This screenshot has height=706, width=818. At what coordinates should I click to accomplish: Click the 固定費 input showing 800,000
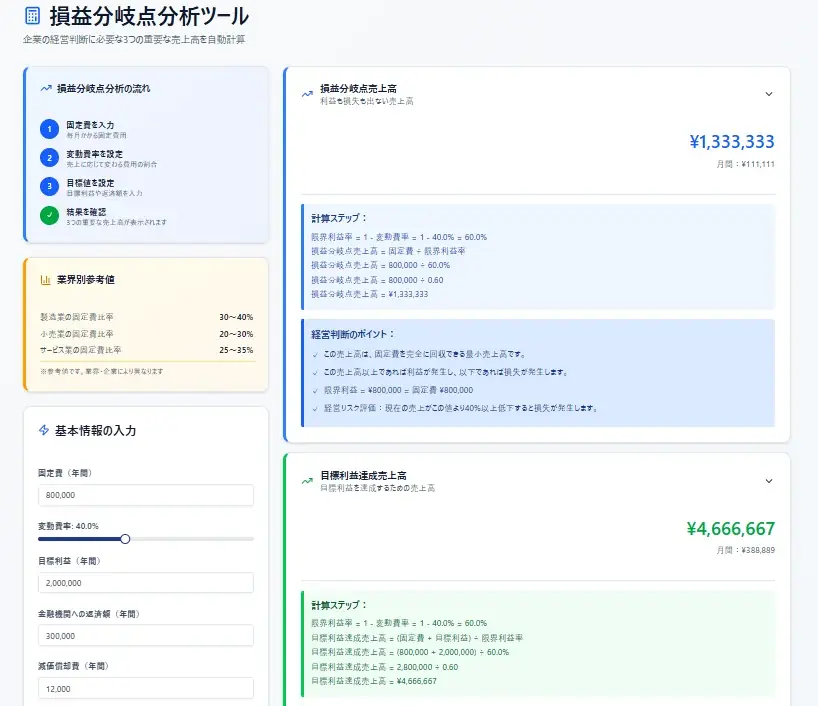pyautogui.click(x=145, y=494)
